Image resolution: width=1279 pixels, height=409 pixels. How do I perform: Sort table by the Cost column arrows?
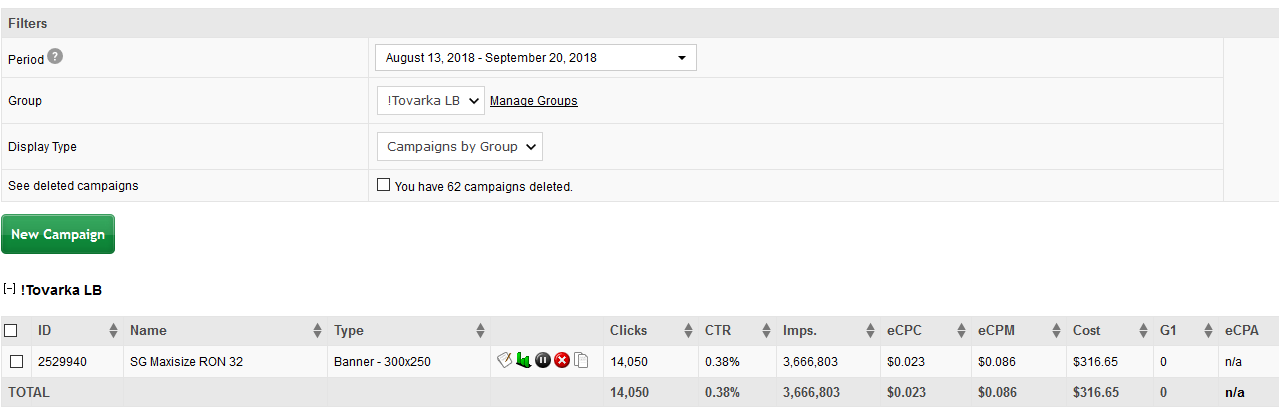(x=1143, y=330)
